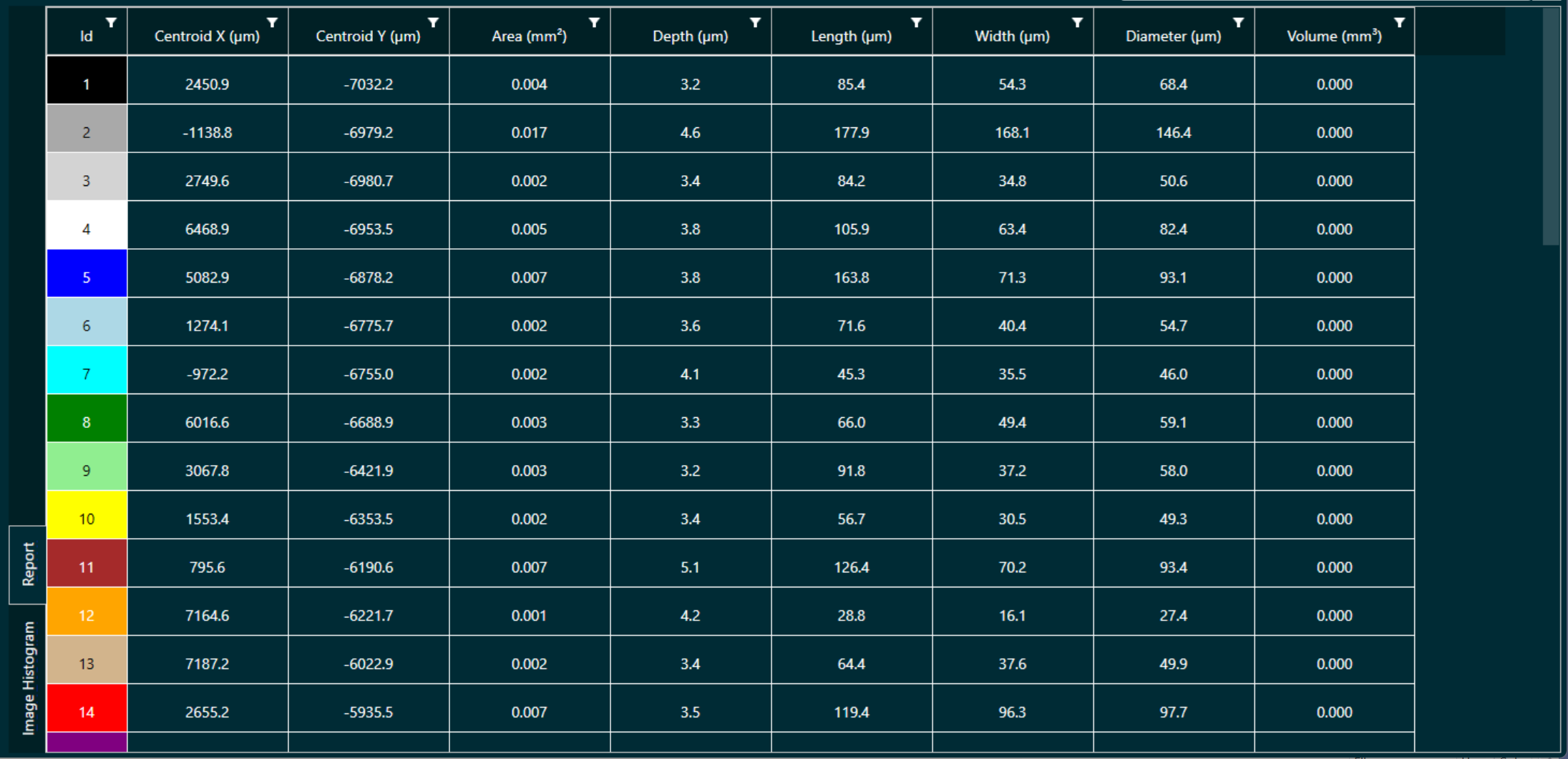Image resolution: width=1568 pixels, height=759 pixels.
Task: Open the Centroid Y column filter
Action: point(433,23)
